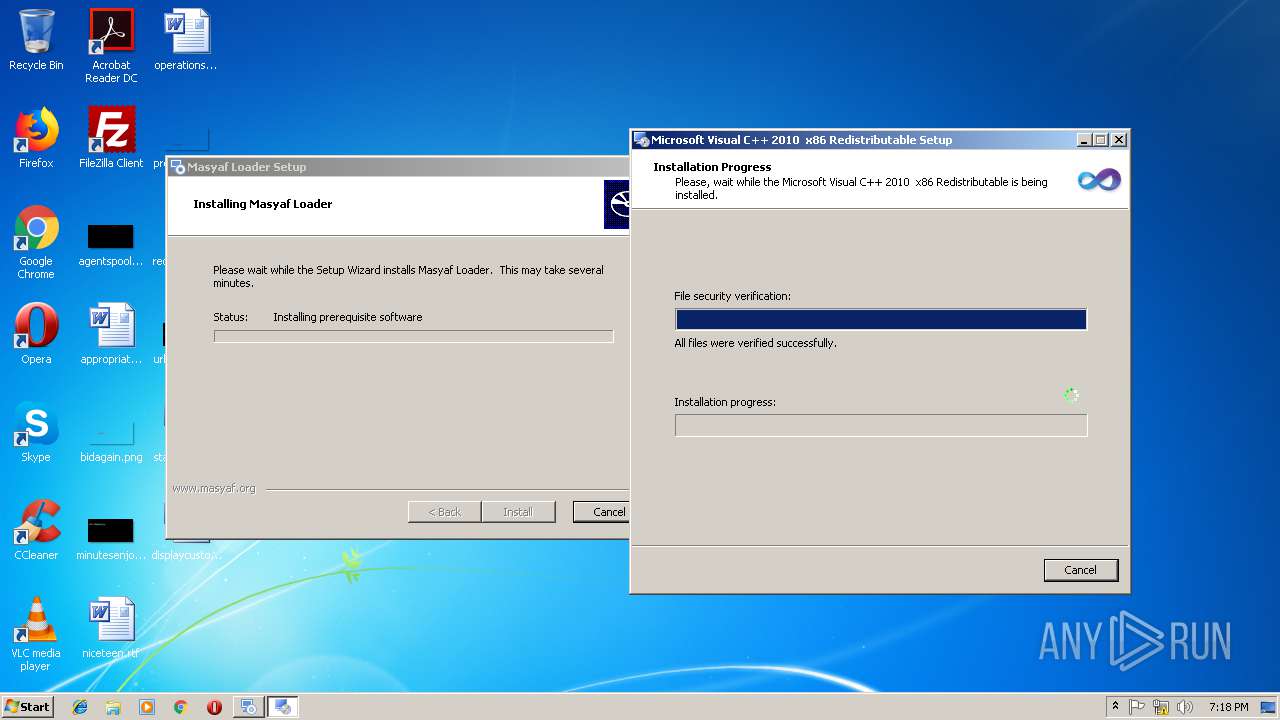
Task: Click the clock showing 7:18 PM
Action: click(x=1228, y=707)
